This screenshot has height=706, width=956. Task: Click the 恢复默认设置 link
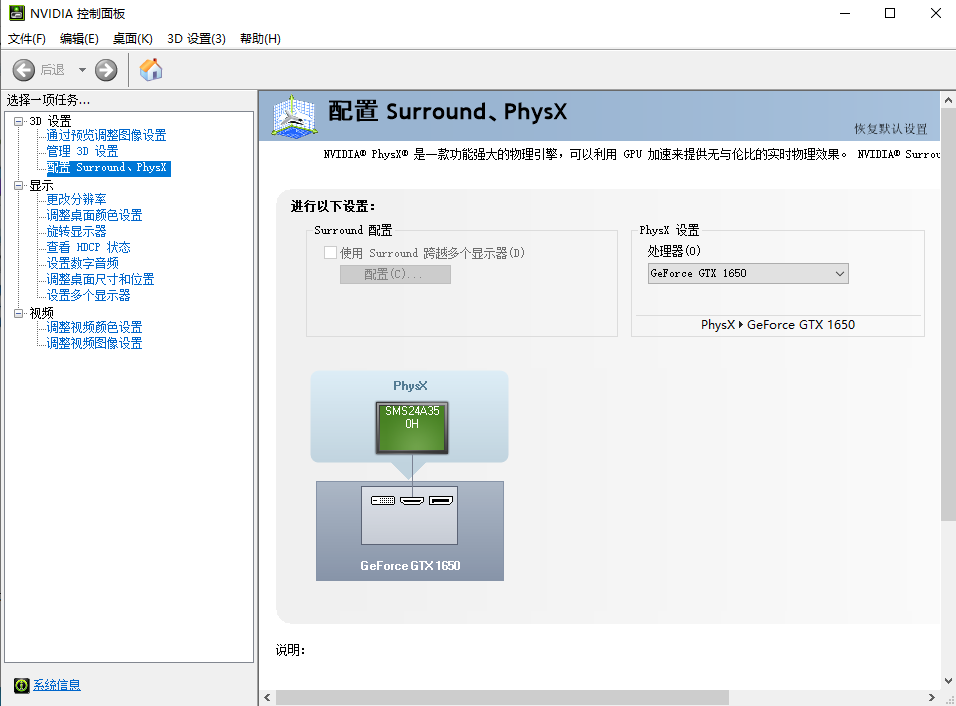[890, 129]
